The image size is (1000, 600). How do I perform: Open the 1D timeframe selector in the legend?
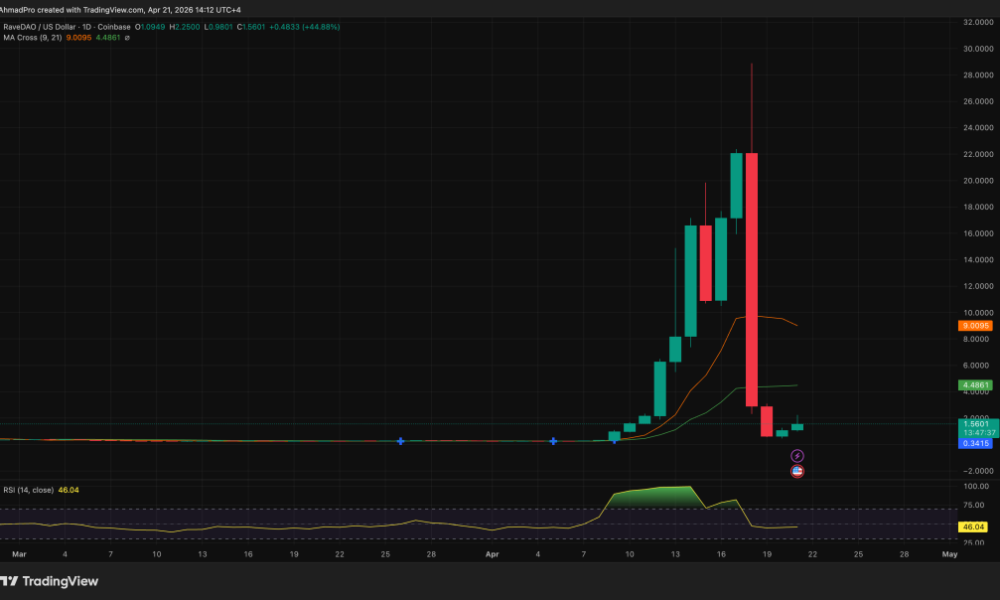point(86,27)
